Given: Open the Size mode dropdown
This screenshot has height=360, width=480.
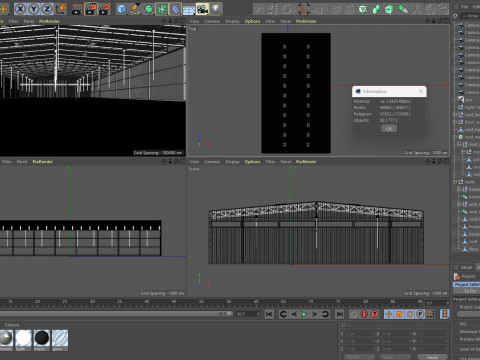Looking at the screenshot, I should (x=396, y=357).
